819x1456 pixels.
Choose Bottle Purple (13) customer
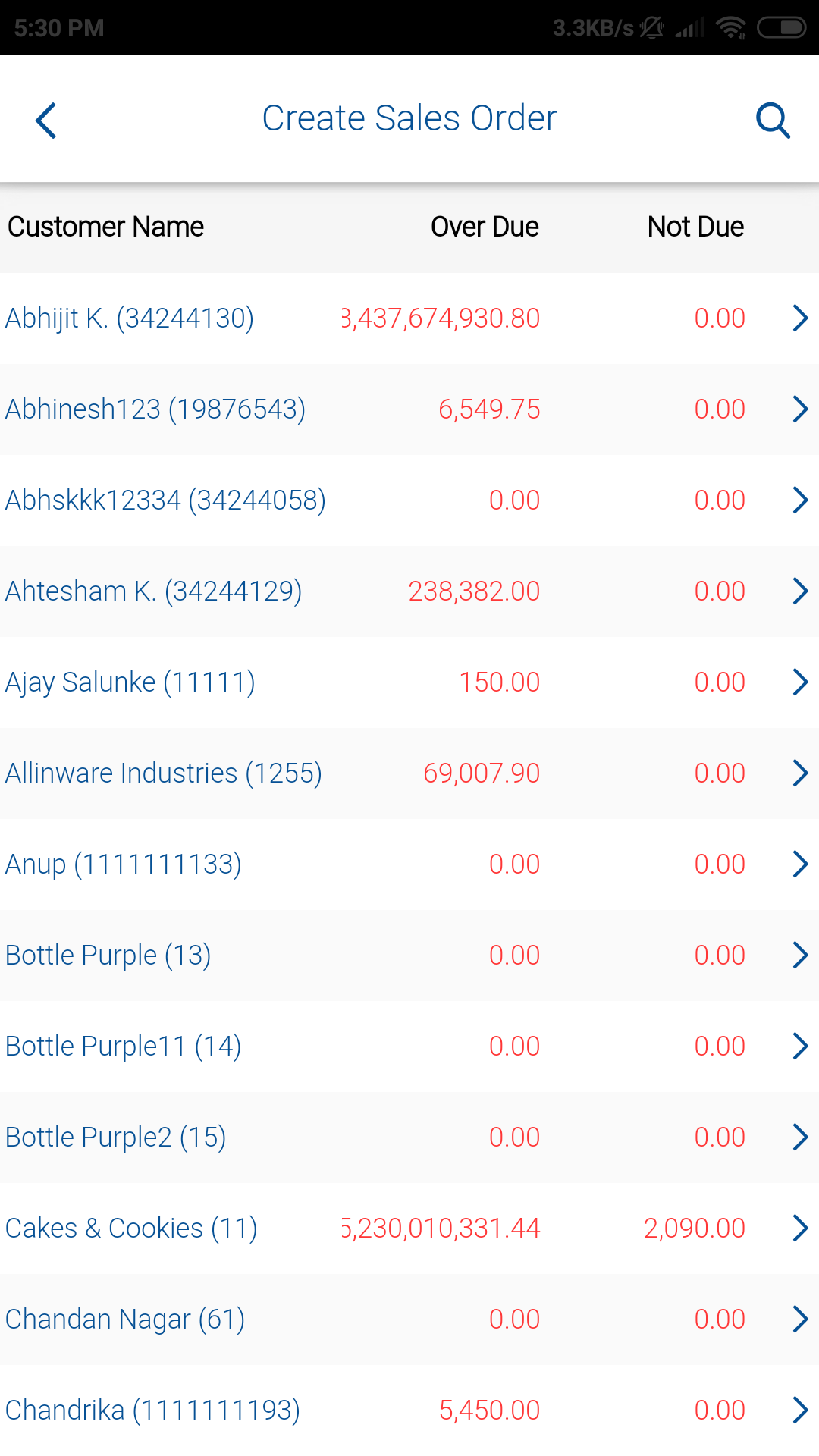108,955
